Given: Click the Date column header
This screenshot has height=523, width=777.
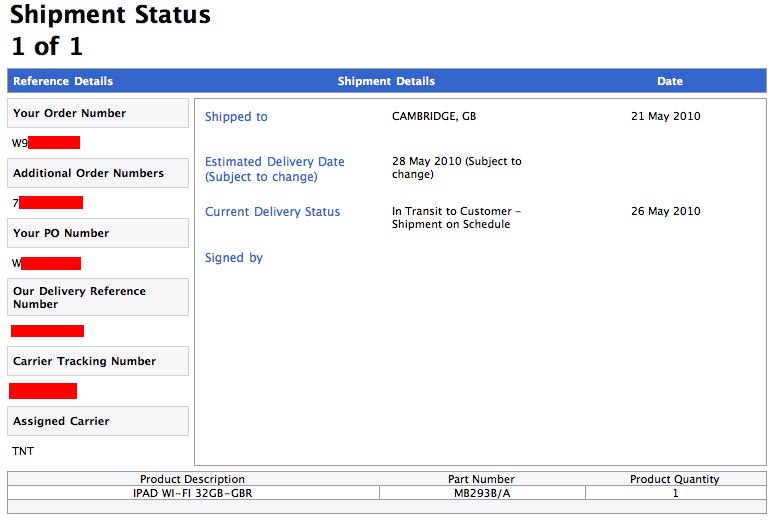Looking at the screenshot, I should click(670, 81).
